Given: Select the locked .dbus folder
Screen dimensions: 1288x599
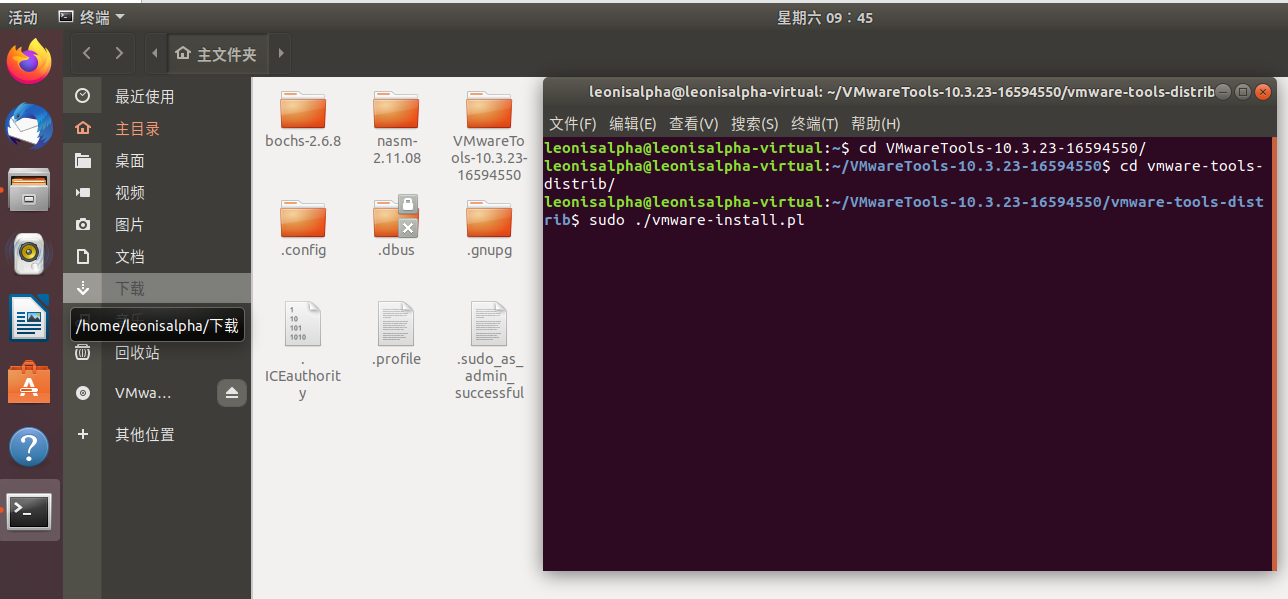Looking at the screenshot, I should point(396,228).
